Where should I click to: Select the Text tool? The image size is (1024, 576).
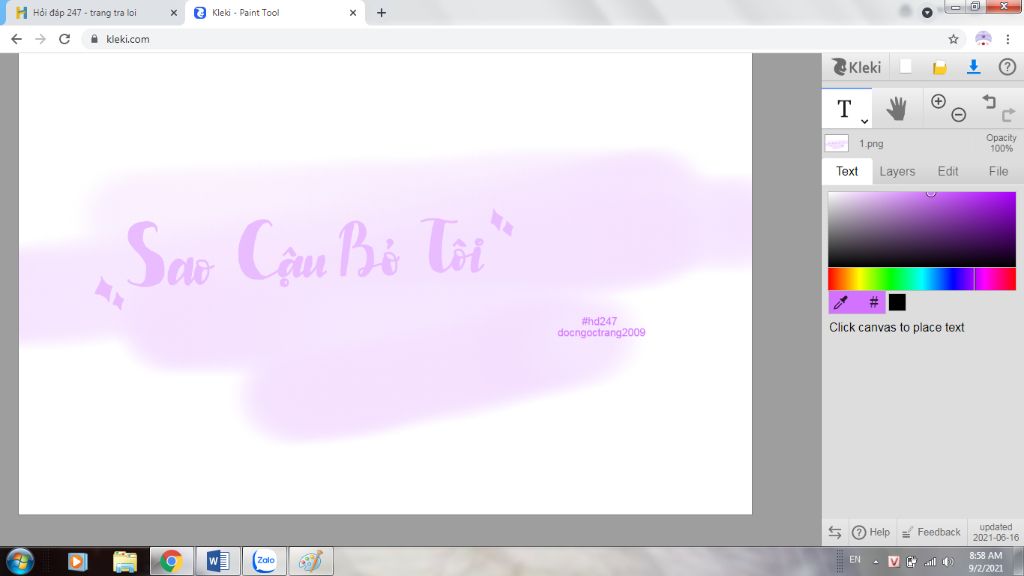[x=844, y=108]
